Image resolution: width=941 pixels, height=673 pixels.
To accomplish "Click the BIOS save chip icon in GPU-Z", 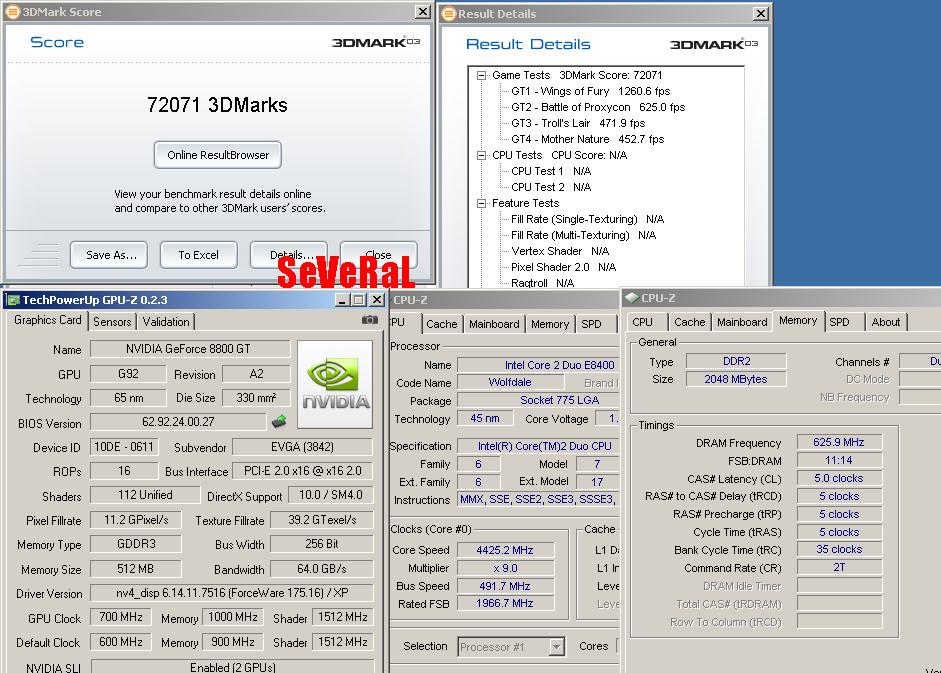I will pyautogui.click(x=279, y=421).
